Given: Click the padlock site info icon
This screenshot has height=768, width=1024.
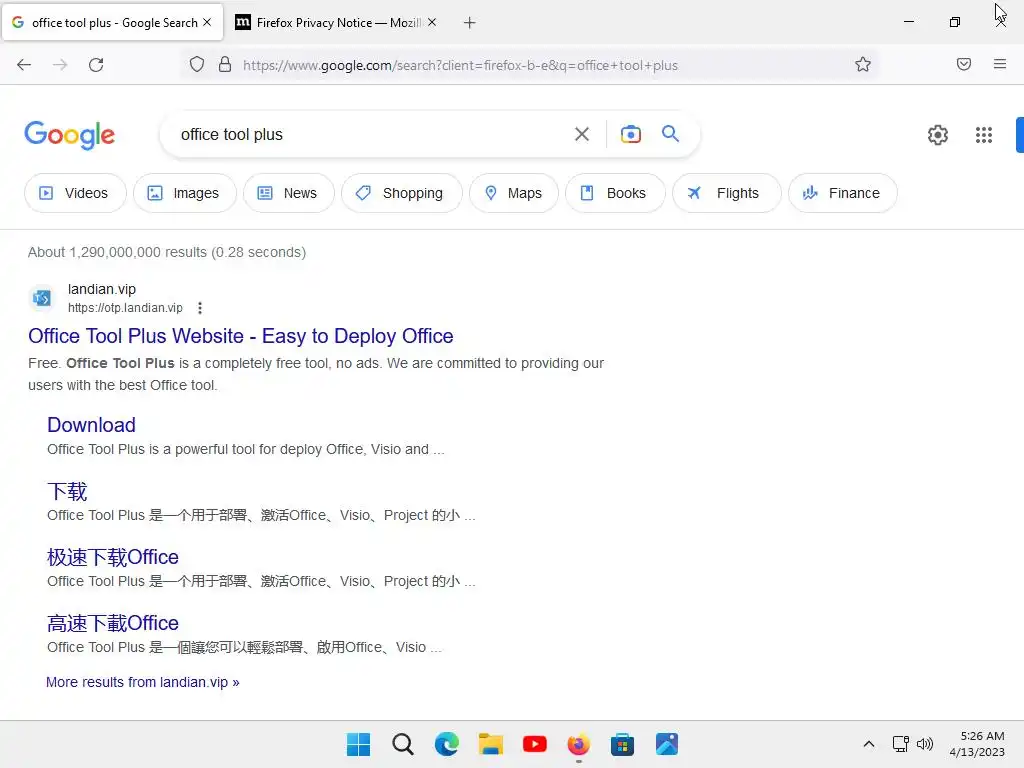Looking at the screenshot, I should [x=225, y=65].
